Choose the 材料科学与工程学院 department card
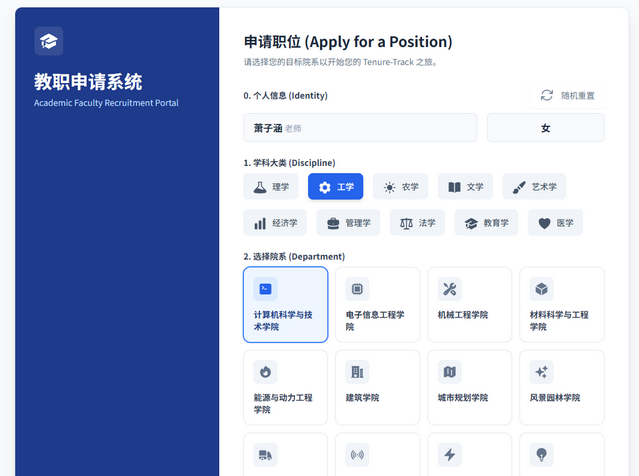The height and width of the screenshot is (476, 639). point(562,304)
